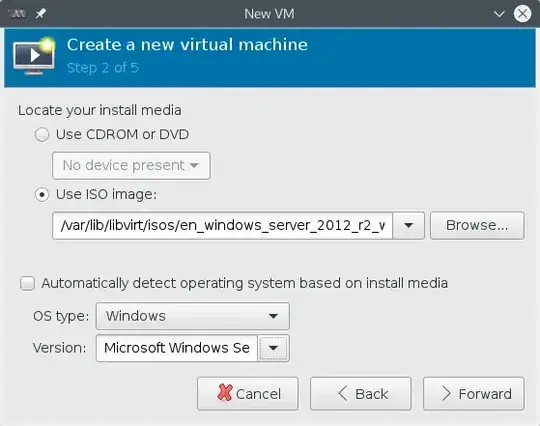Click the virtual machine monitor header icon

[34, 56]
